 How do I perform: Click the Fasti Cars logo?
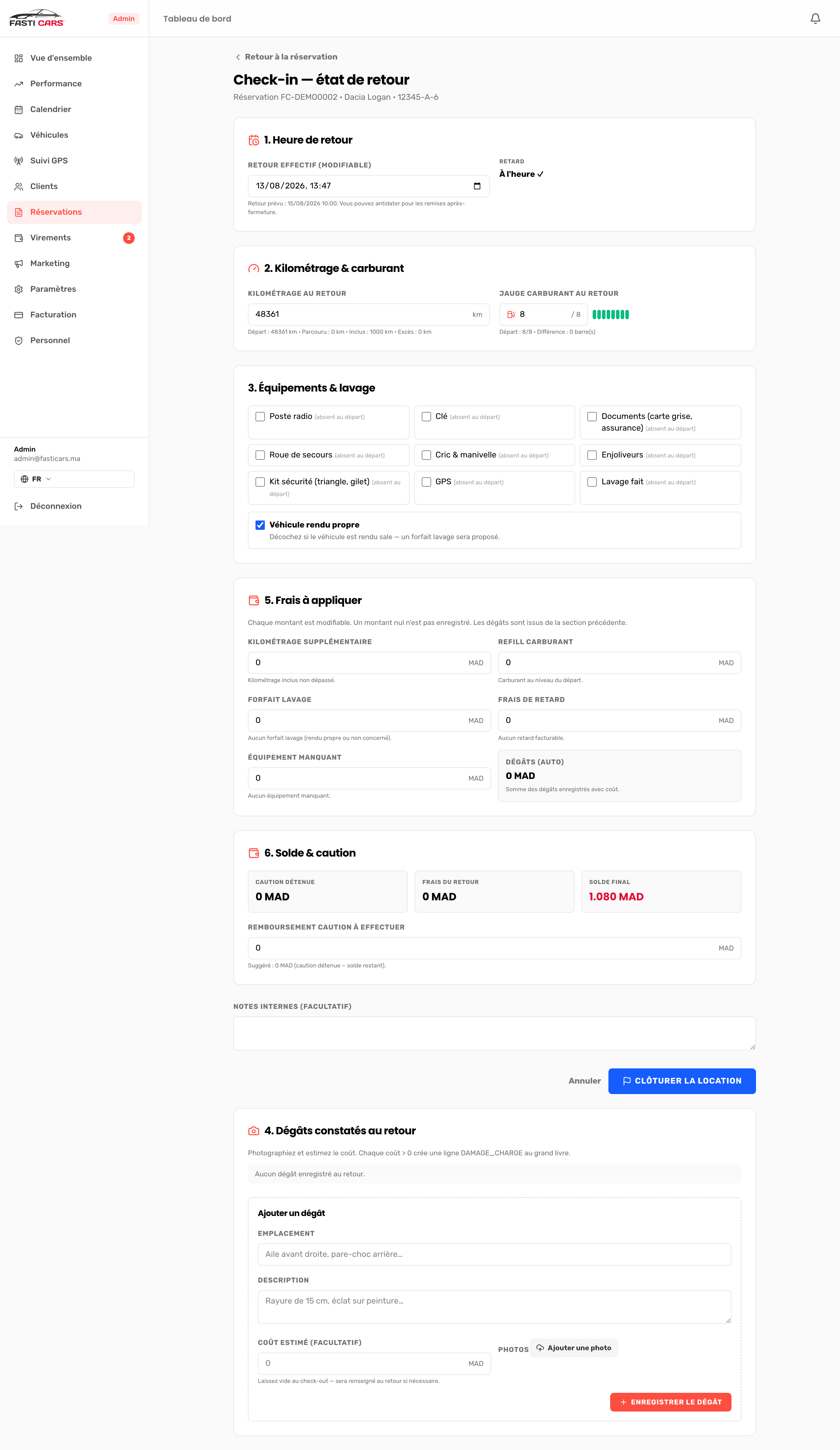(x=37, y=18)
